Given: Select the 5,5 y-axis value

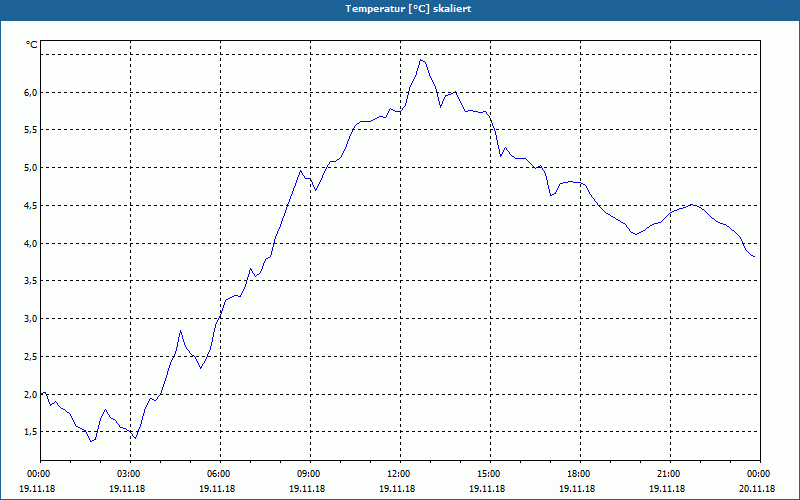Looking at the screenshot, I should pyautogui.click(x=31, y=130).
